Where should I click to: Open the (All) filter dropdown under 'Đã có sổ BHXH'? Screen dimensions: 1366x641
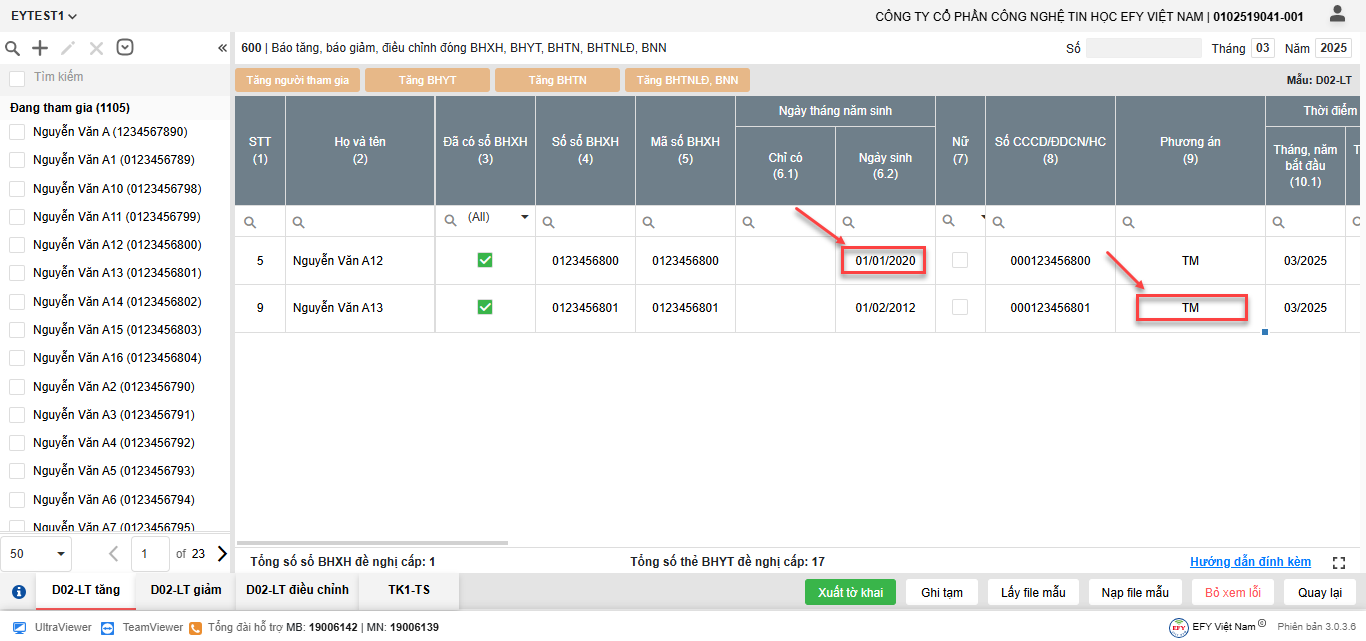(x=523, y=217)
